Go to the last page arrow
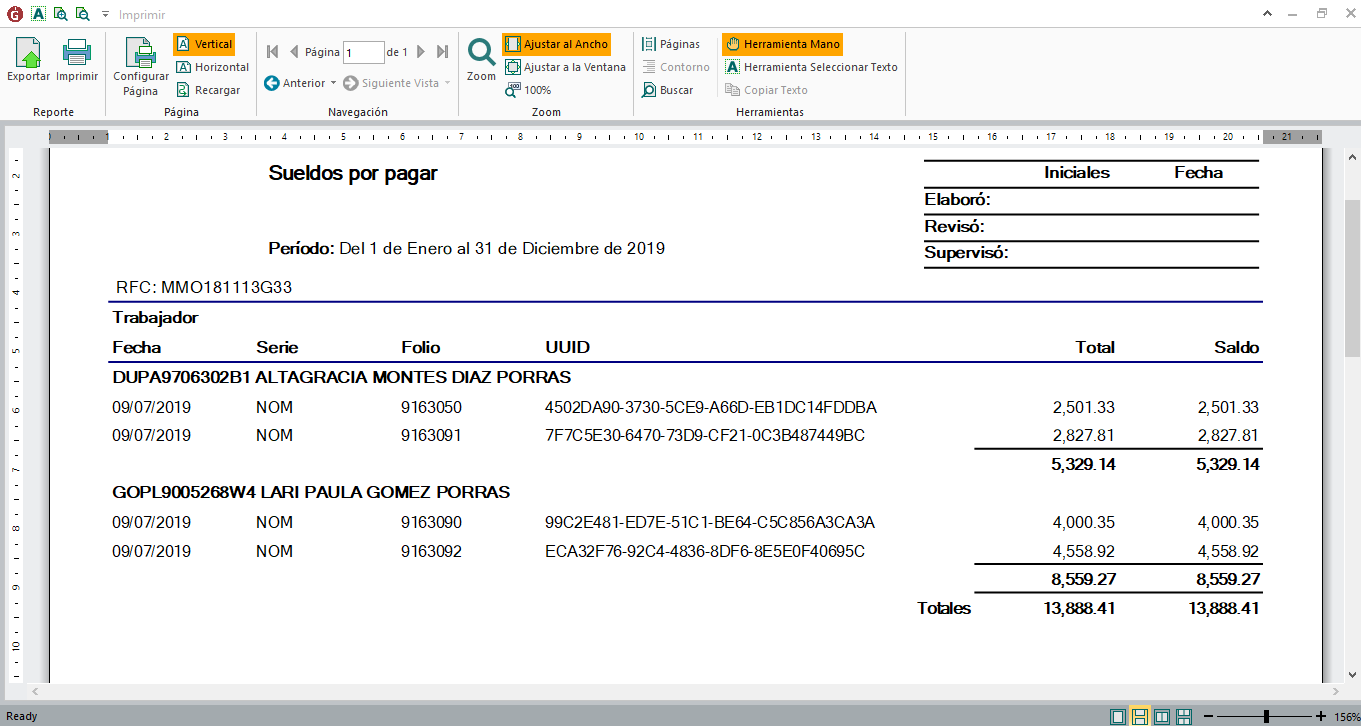 (443, 52)
